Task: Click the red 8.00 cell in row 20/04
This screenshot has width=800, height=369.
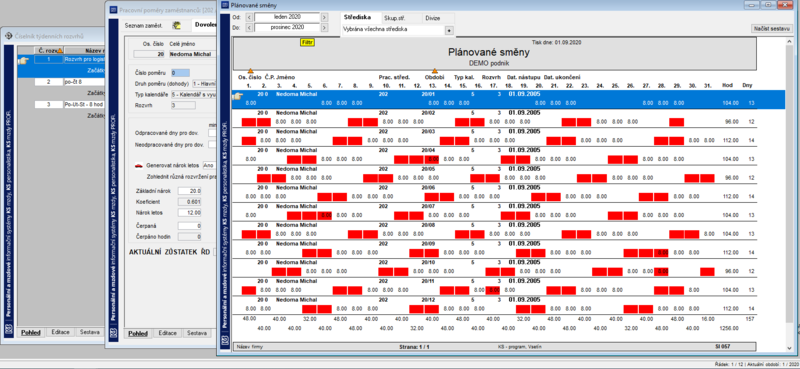Action: (432, 159)
